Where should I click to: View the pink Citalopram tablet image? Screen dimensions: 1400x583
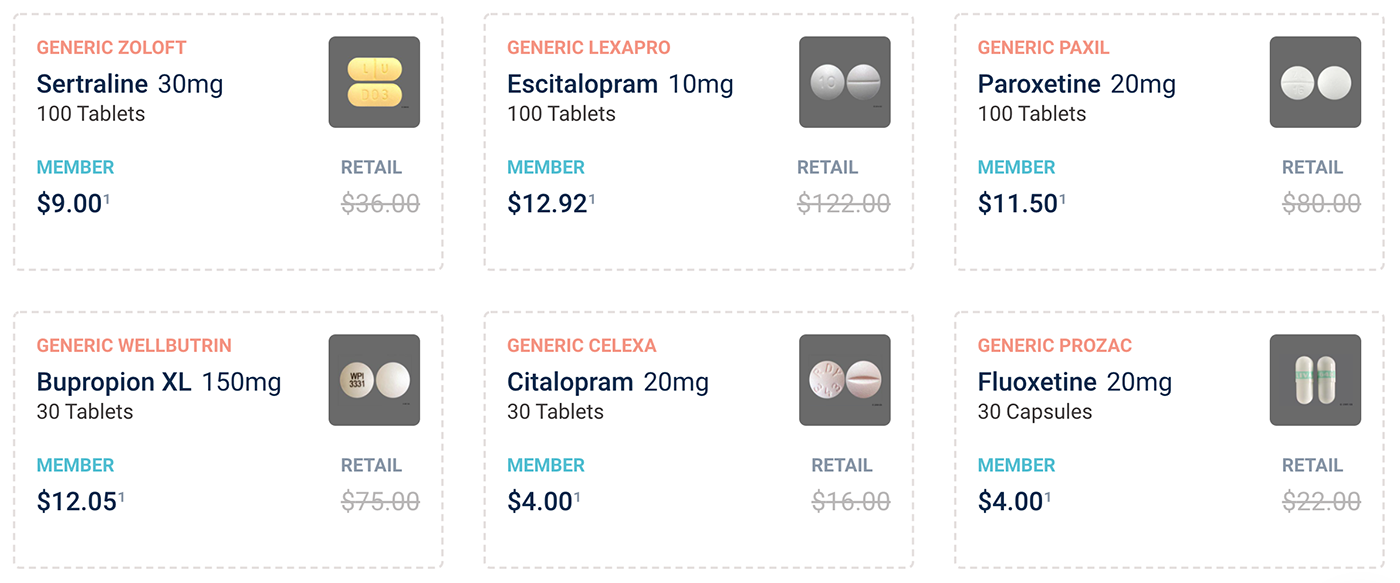(845, 380)
